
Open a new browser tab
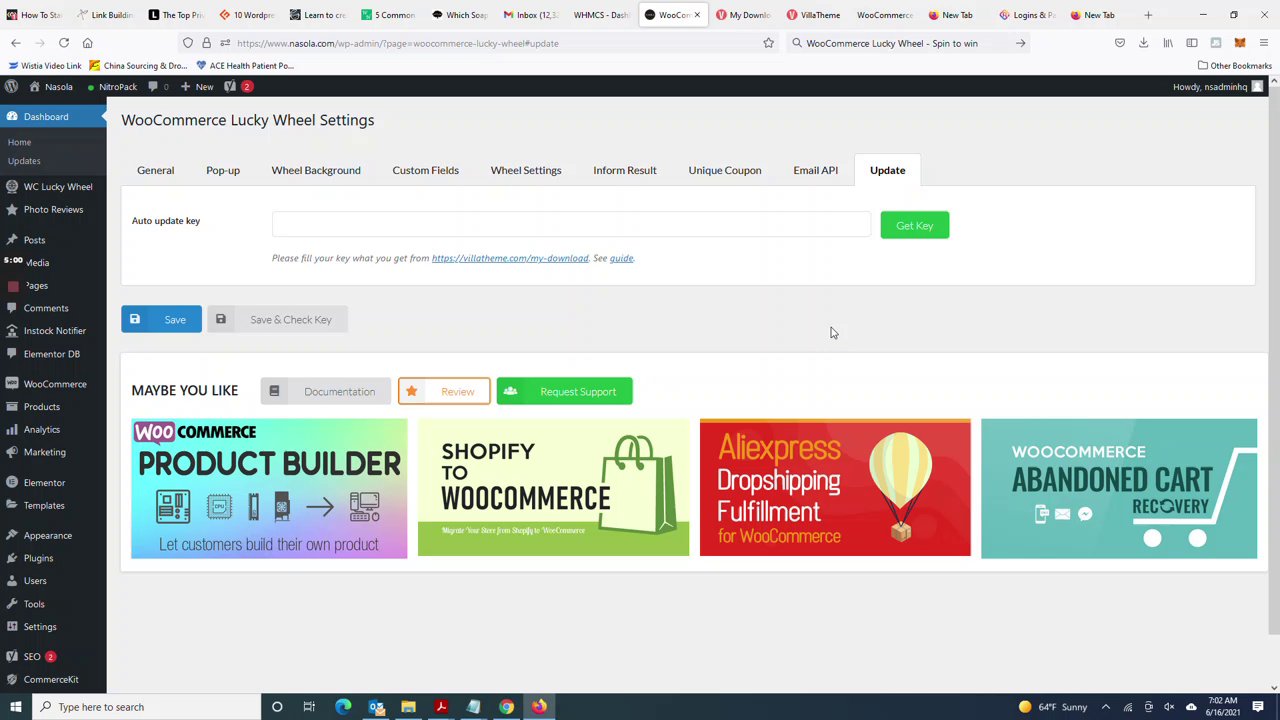(x=1148, y=15)
